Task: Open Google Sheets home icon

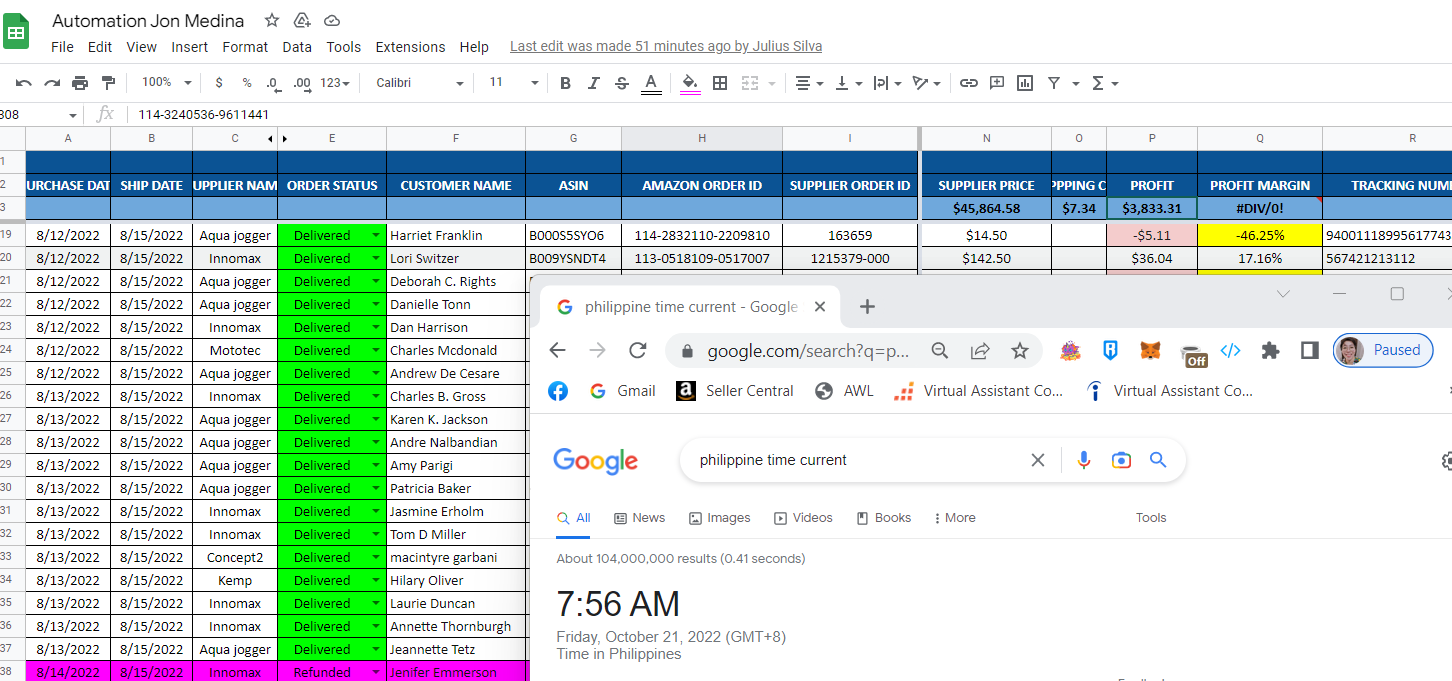Action: point(17,31)
